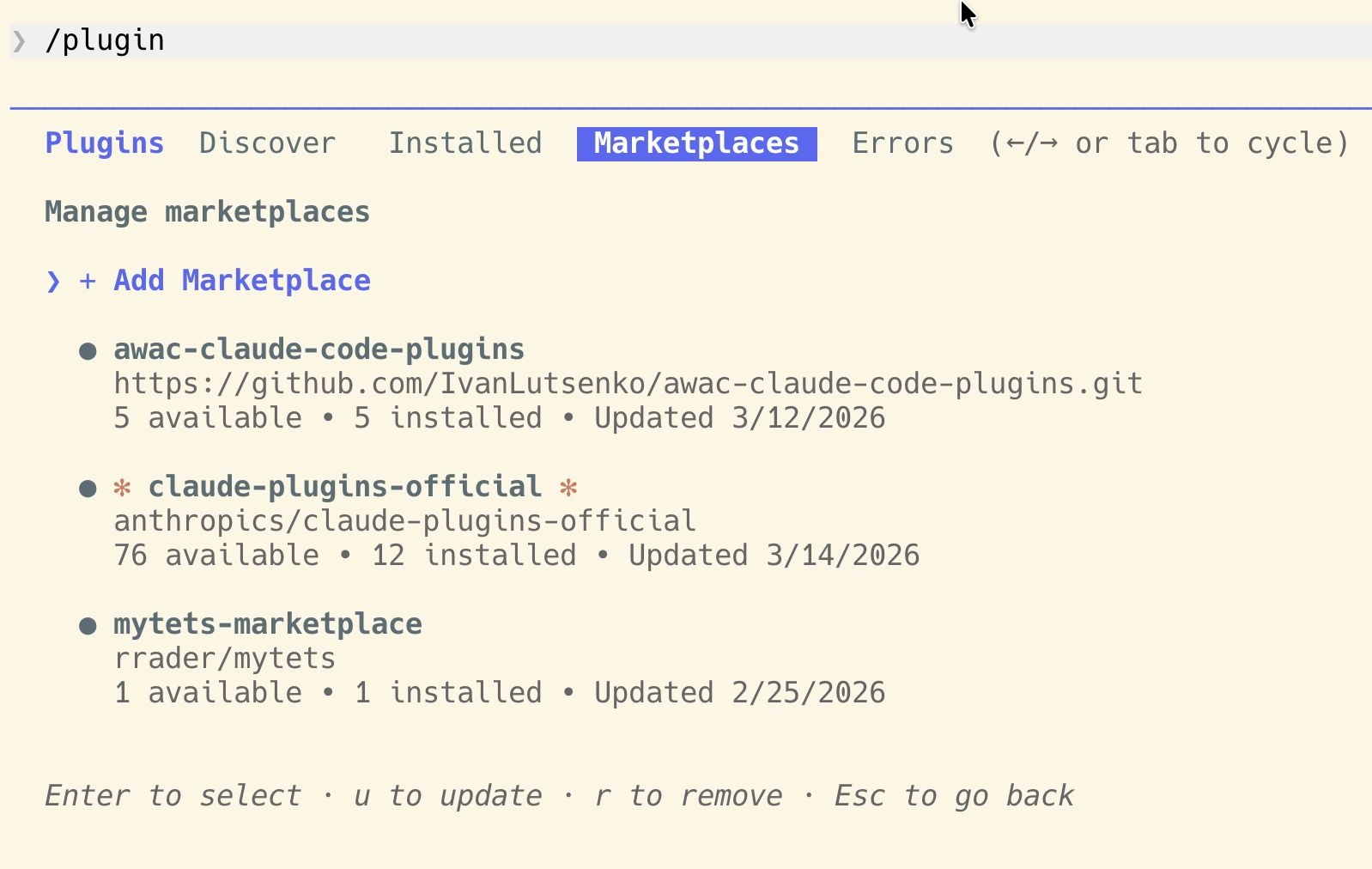This screenshot has height=869, width=1372.
Task: Select the Marketplaces tab
Action: [x=696, y=143]
